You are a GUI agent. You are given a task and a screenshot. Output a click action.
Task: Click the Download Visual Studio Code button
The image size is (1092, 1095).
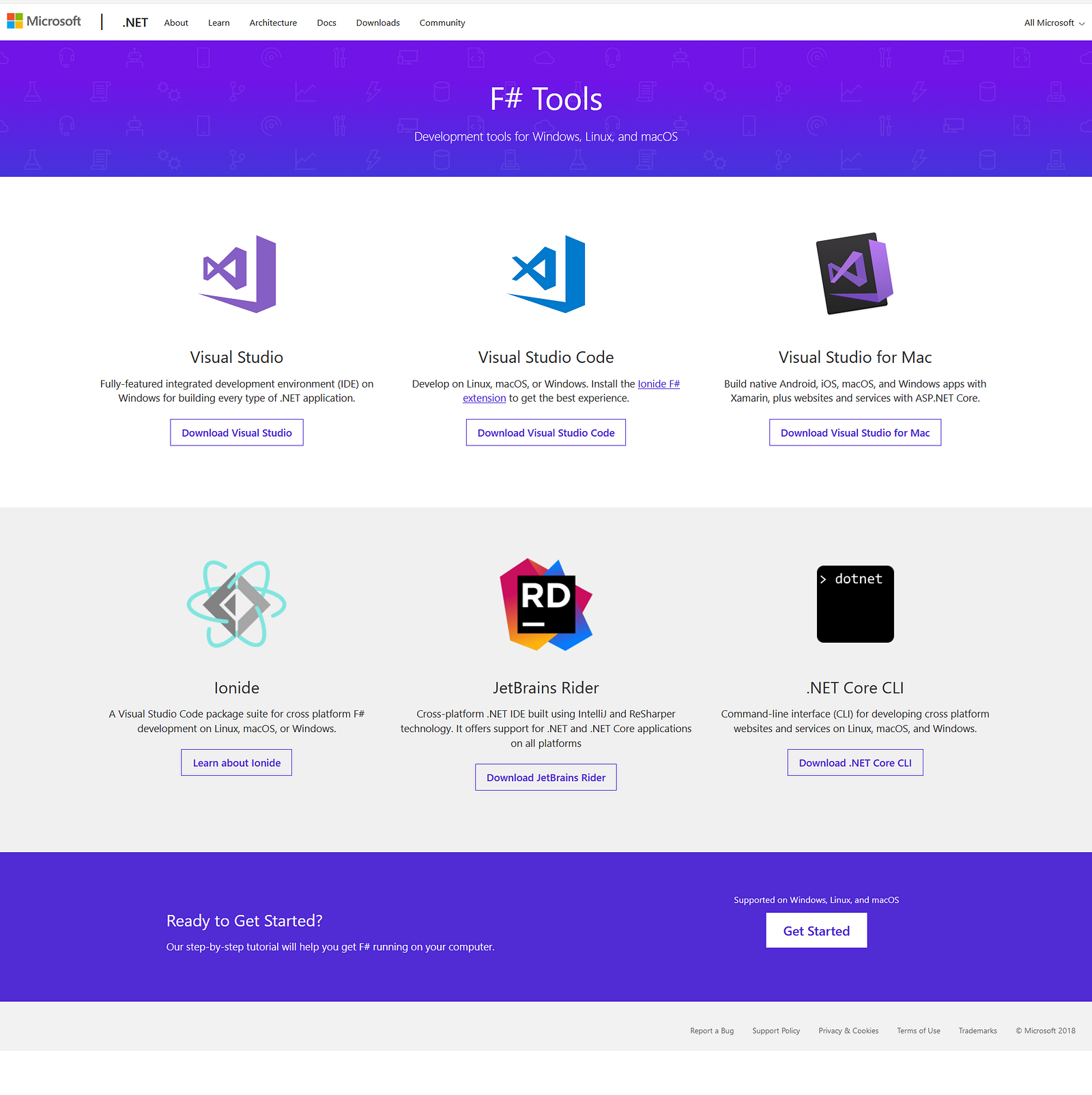click(x=546, y=433)
